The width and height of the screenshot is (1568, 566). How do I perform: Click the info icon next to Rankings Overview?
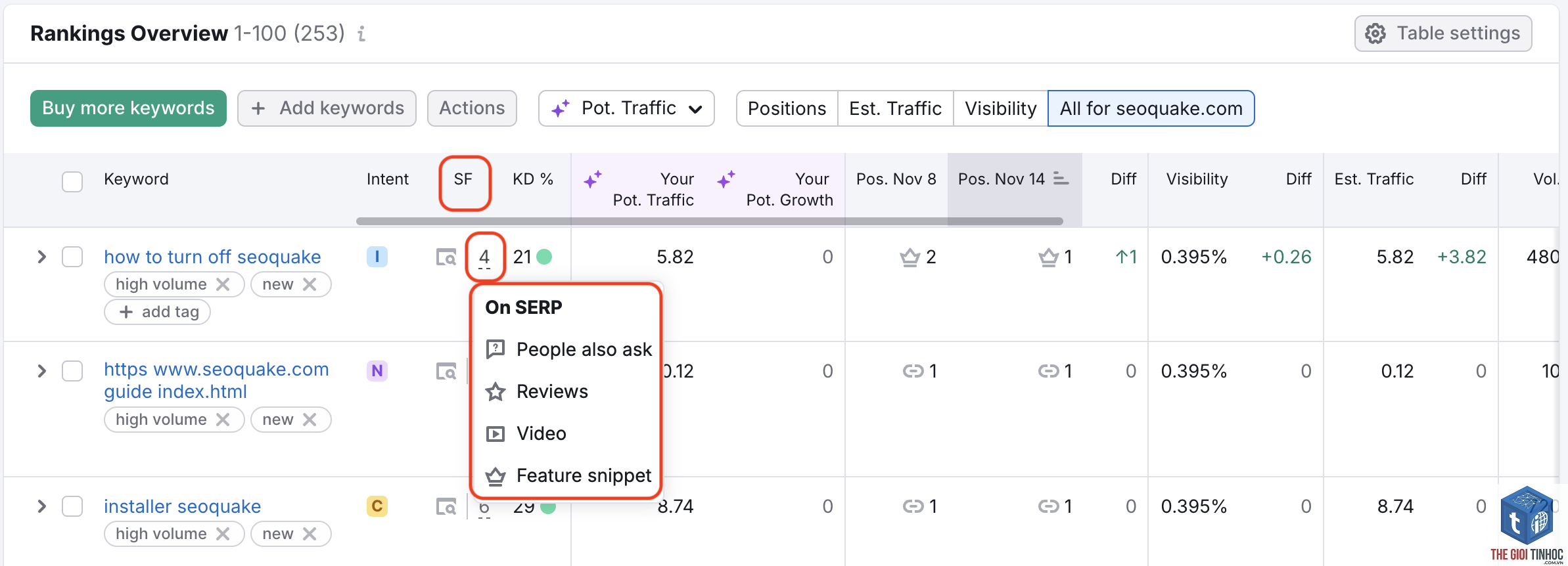(x=361, y=33)
